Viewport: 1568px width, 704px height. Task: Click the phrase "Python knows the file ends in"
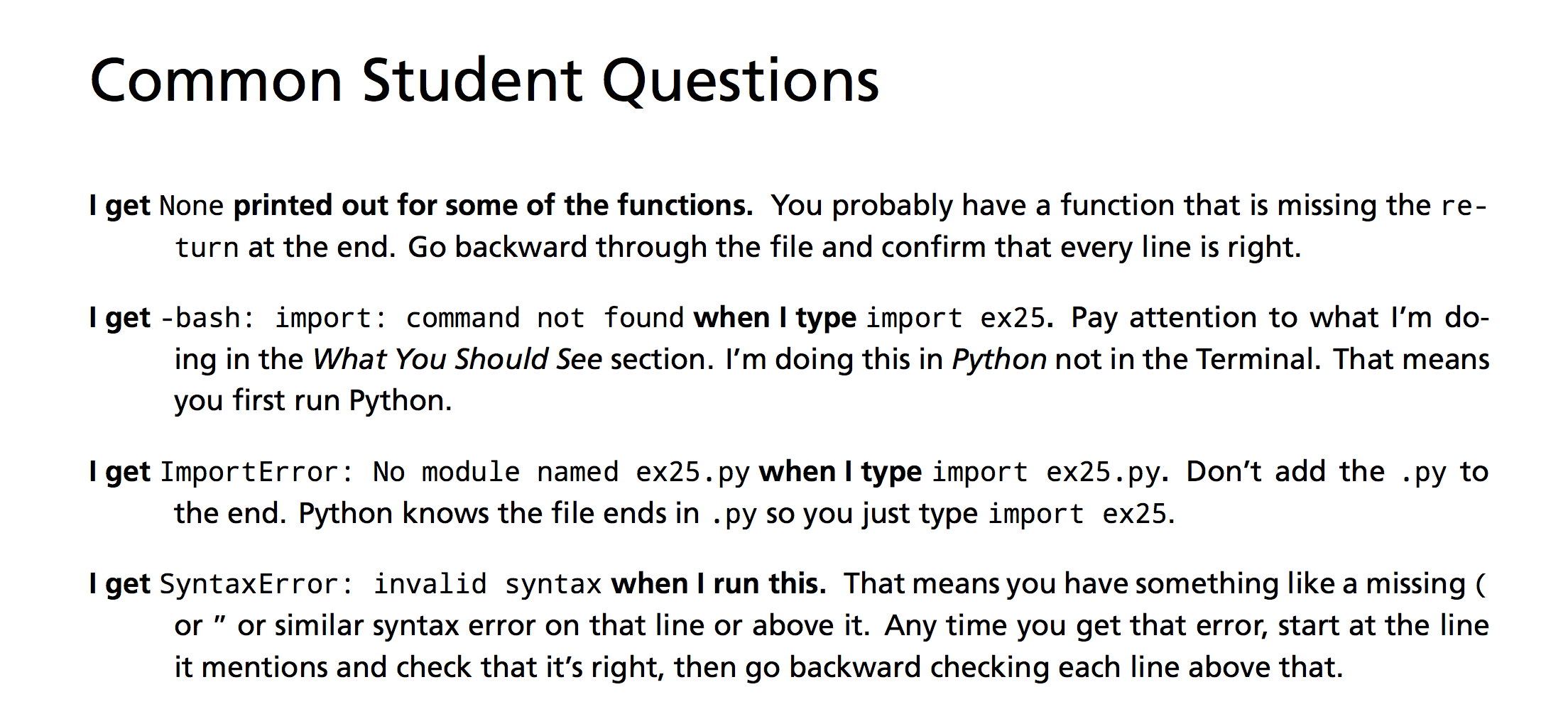tap(499, 514)
